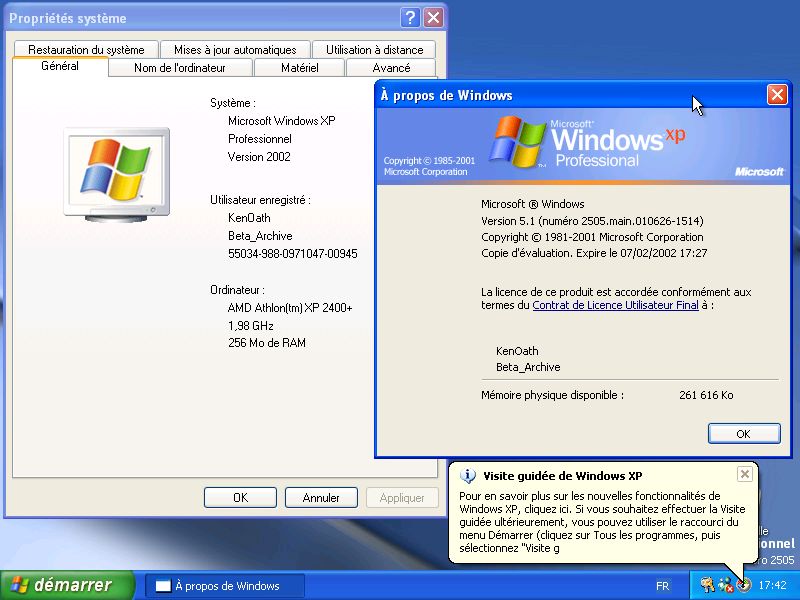Go to the Avancé tab

pos(391,68)
